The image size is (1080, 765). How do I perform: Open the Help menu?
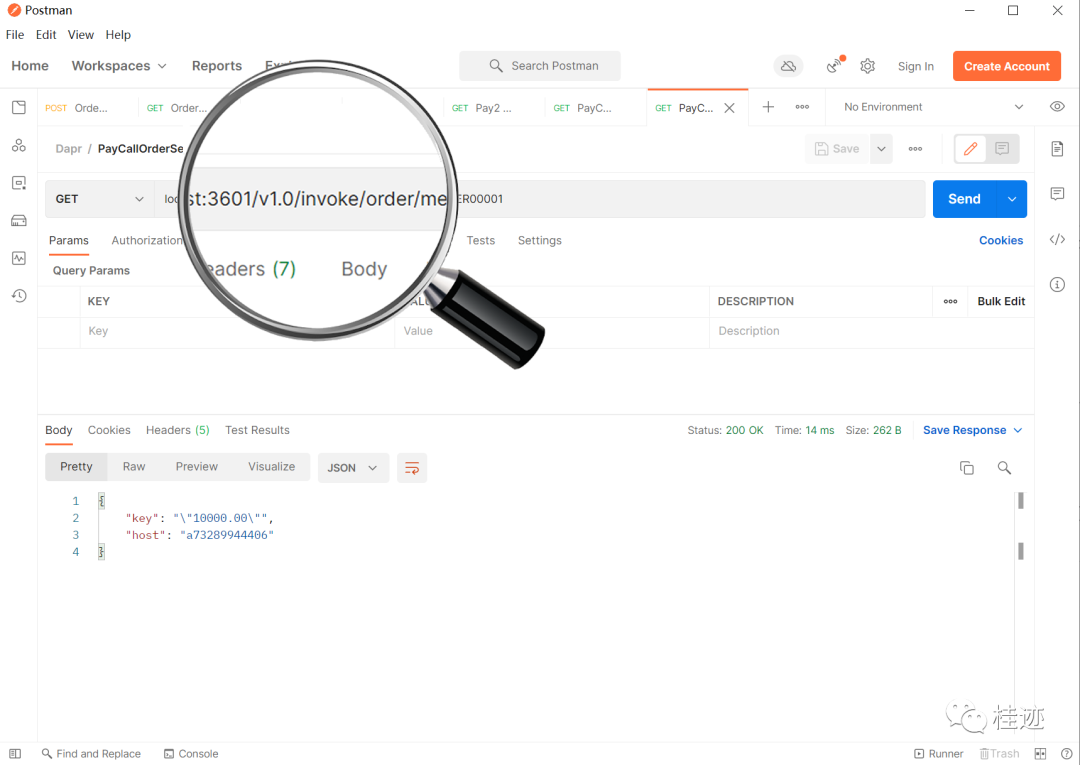click(118, 34)
